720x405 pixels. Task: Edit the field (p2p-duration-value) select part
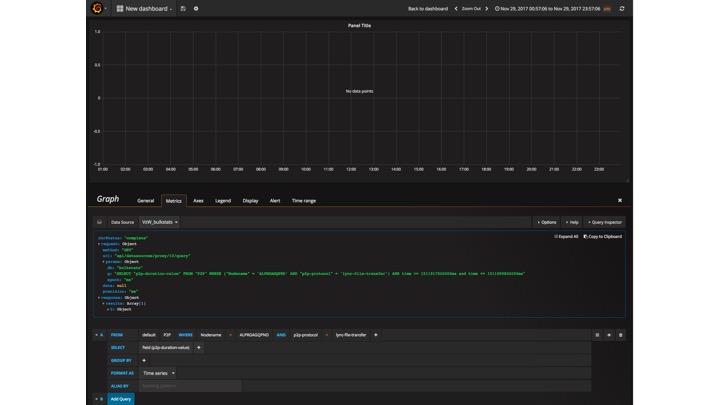click(166, 348)
